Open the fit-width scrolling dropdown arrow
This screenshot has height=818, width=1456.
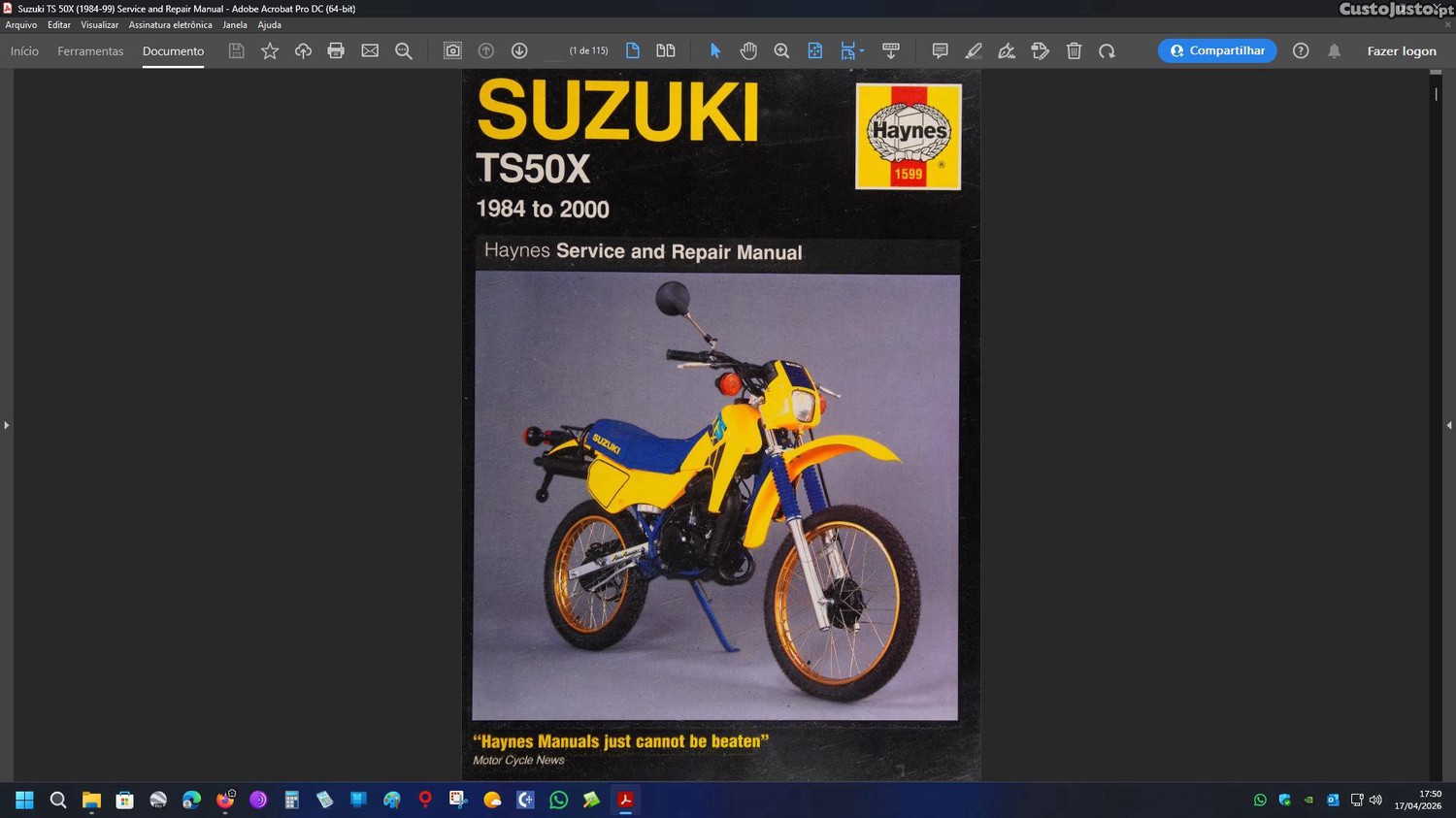point(862,51)
